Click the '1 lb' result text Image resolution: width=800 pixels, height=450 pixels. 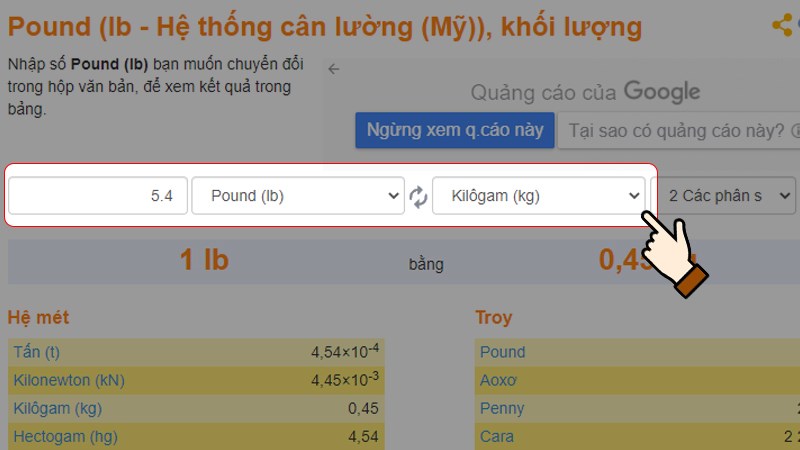pos(204,259)
